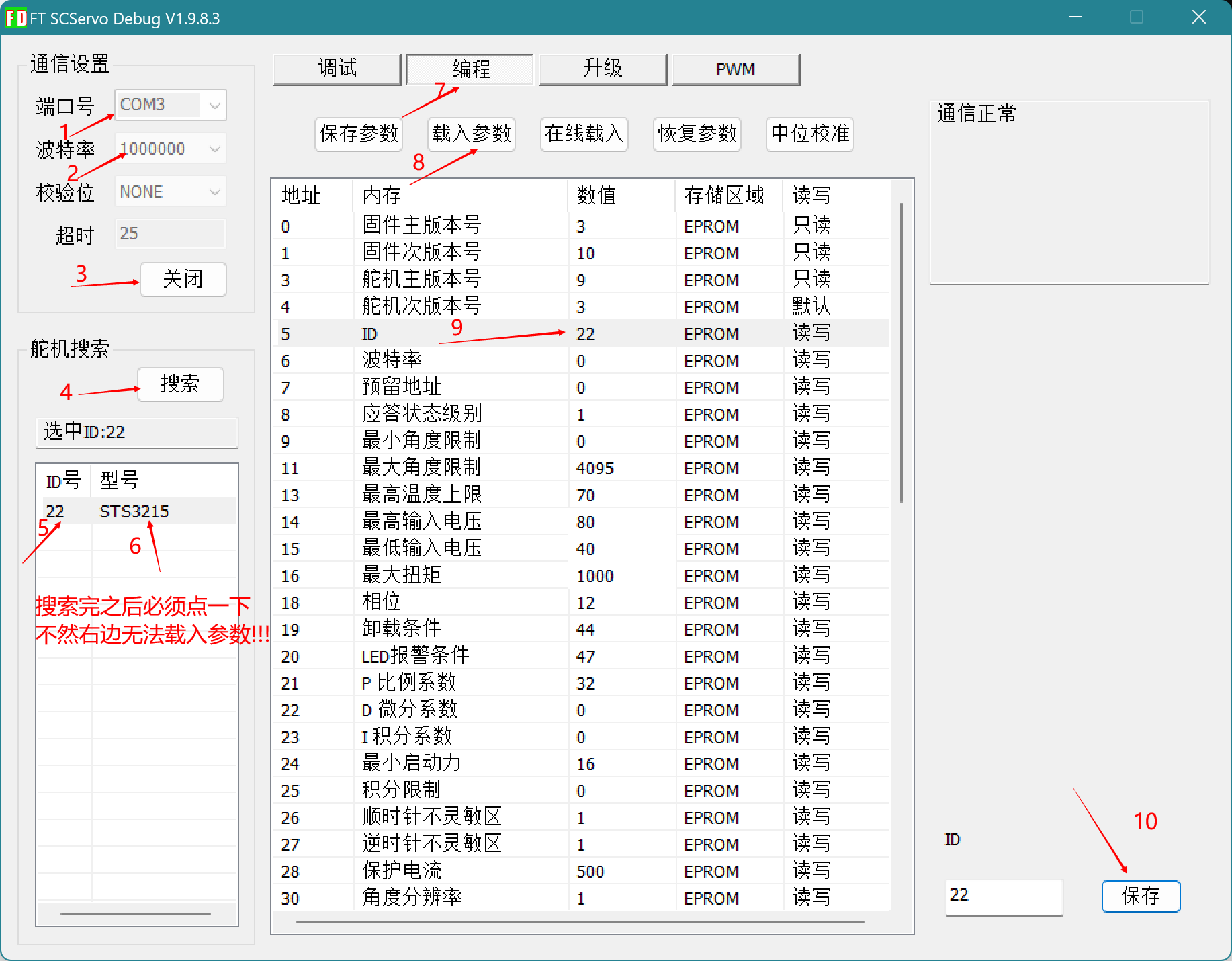Select the PWM tab
This screenshot has width=1232, height=961.
(x=736, y=69)
